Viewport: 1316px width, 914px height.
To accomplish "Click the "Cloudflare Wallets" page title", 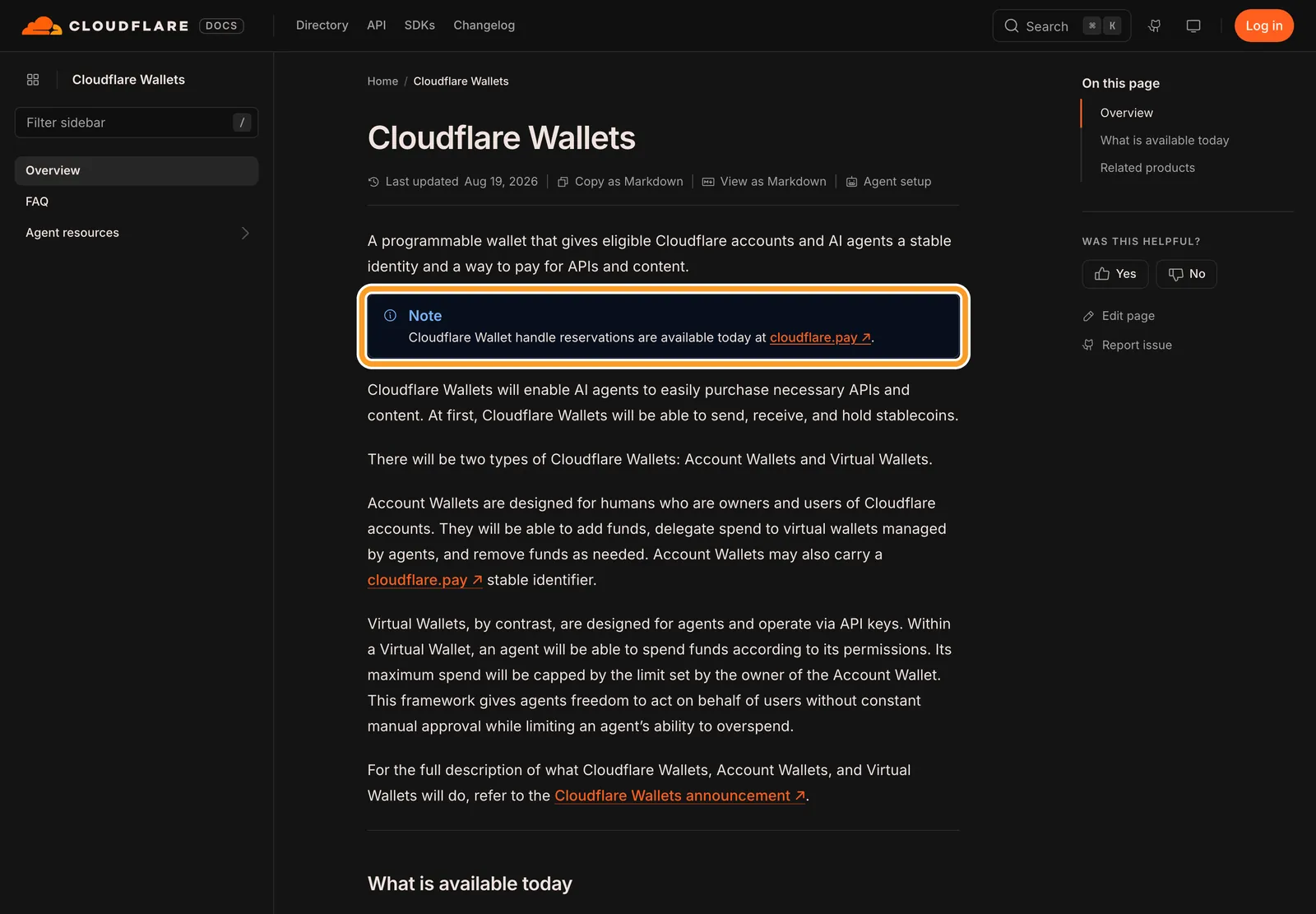I will point(502,137).
